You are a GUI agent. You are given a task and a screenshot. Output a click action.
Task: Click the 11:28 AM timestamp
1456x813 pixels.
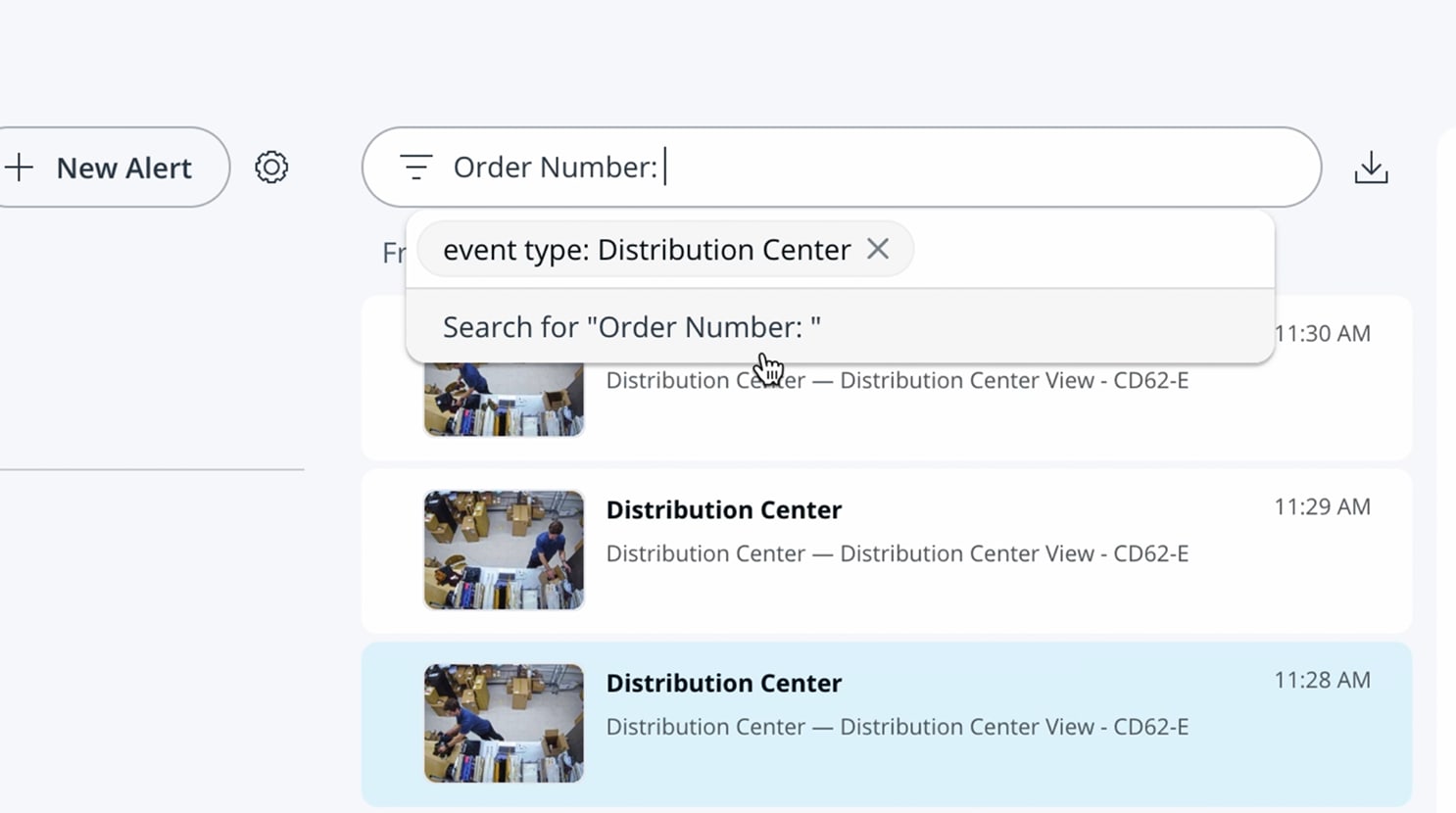pos(1322,680)
